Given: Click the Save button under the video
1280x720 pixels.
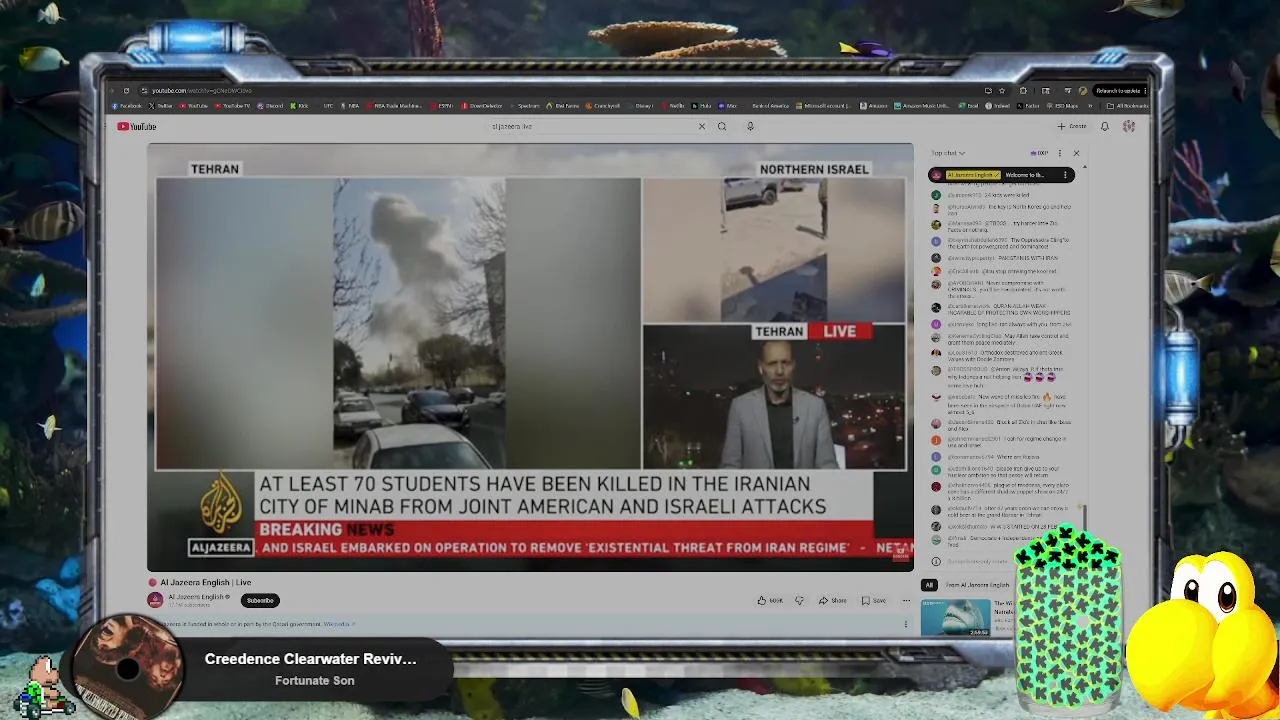Looking at the screenshot, I should pyautogui.click(x=874, y=600).
